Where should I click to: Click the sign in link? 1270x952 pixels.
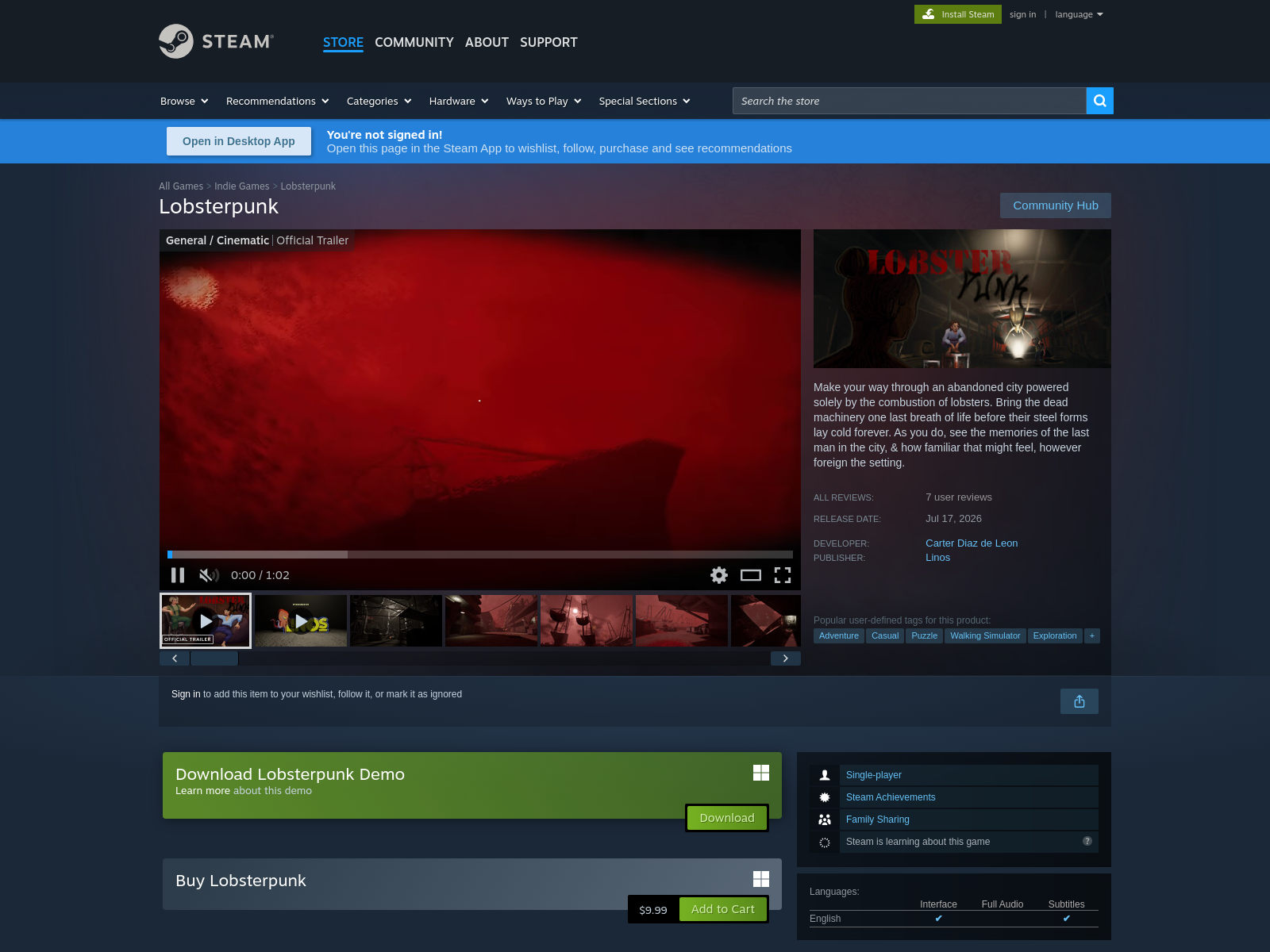pyautogui.click(x=1022, y=14)
